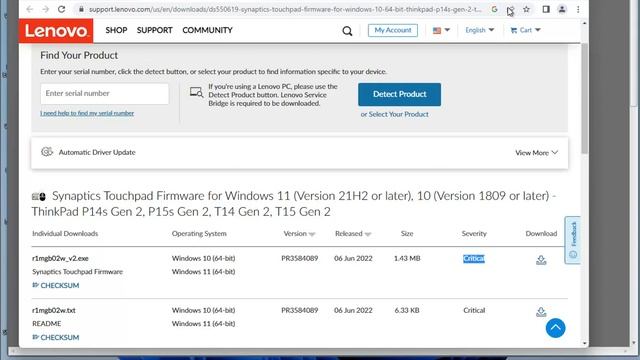The image size is (640, 360).
Task: Click the site search magnifier icon
Action: pos(347,31)
